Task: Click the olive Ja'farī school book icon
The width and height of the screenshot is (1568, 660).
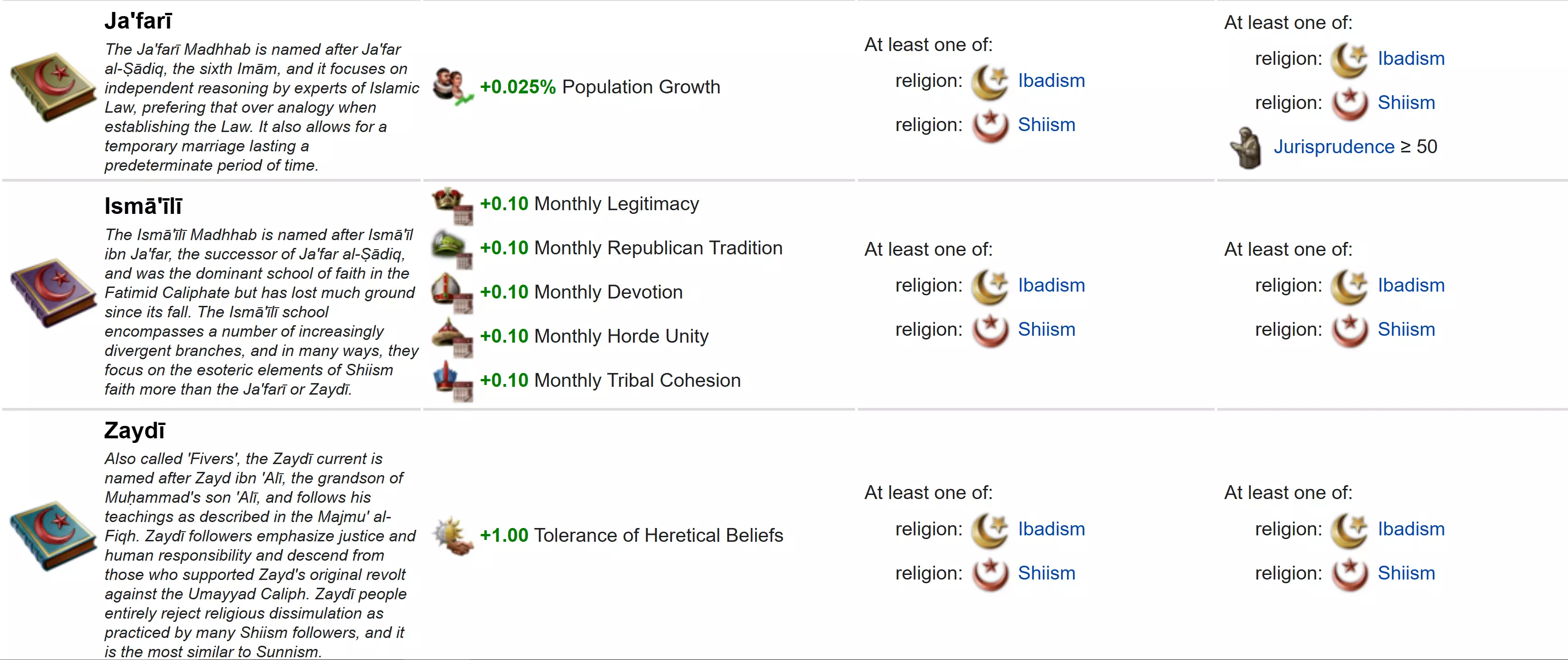Action: point(53,87)
